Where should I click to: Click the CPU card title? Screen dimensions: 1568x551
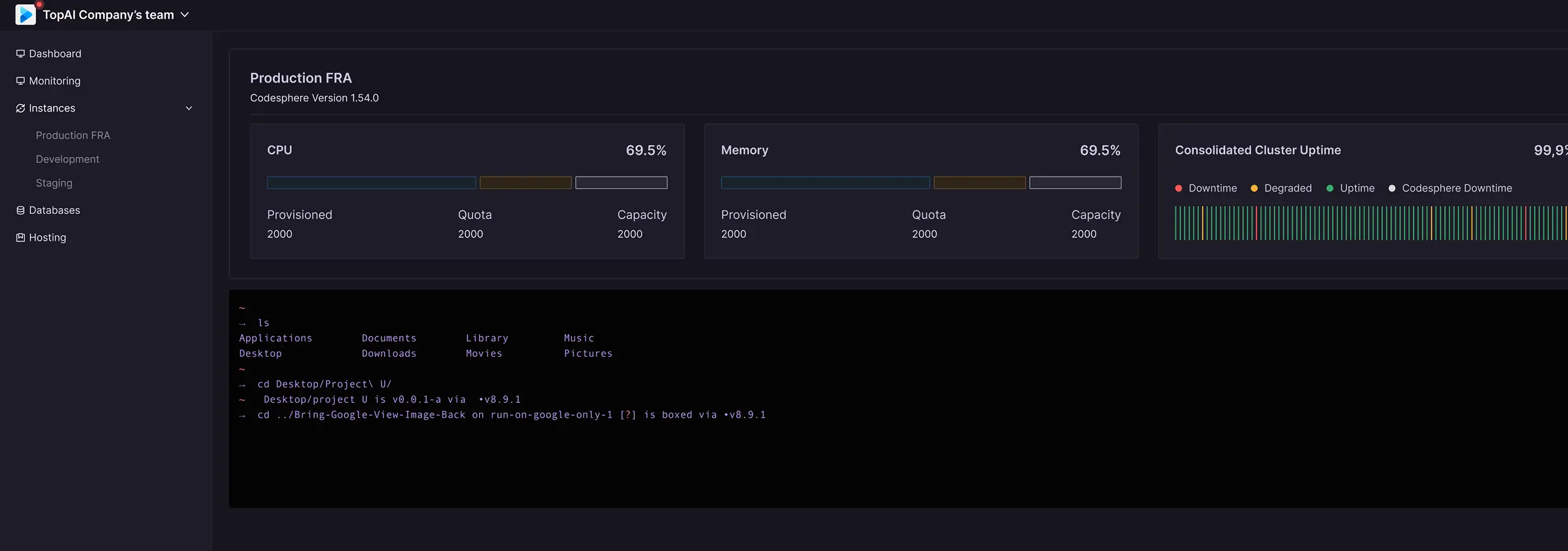point(279,150)
